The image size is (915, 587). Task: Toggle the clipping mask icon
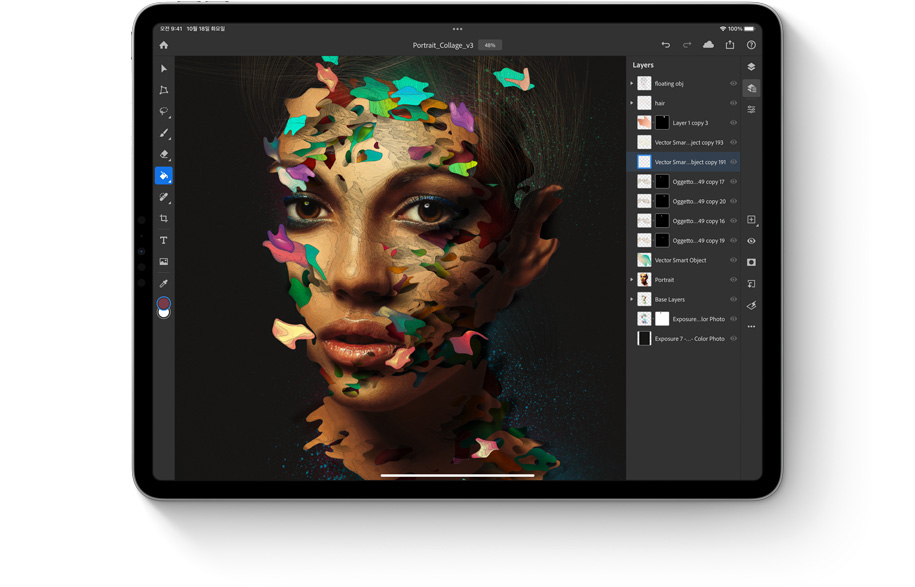pyautogui.click(x=752, y=284)
